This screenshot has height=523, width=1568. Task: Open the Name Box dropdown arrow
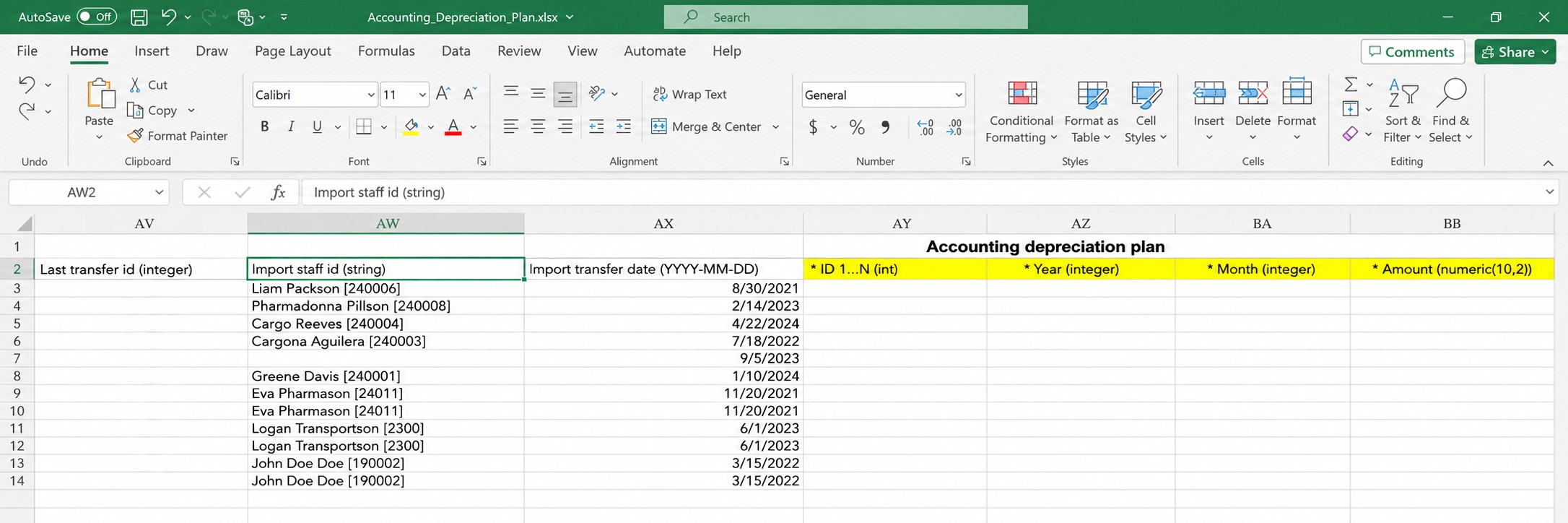(x=159, y=192)
